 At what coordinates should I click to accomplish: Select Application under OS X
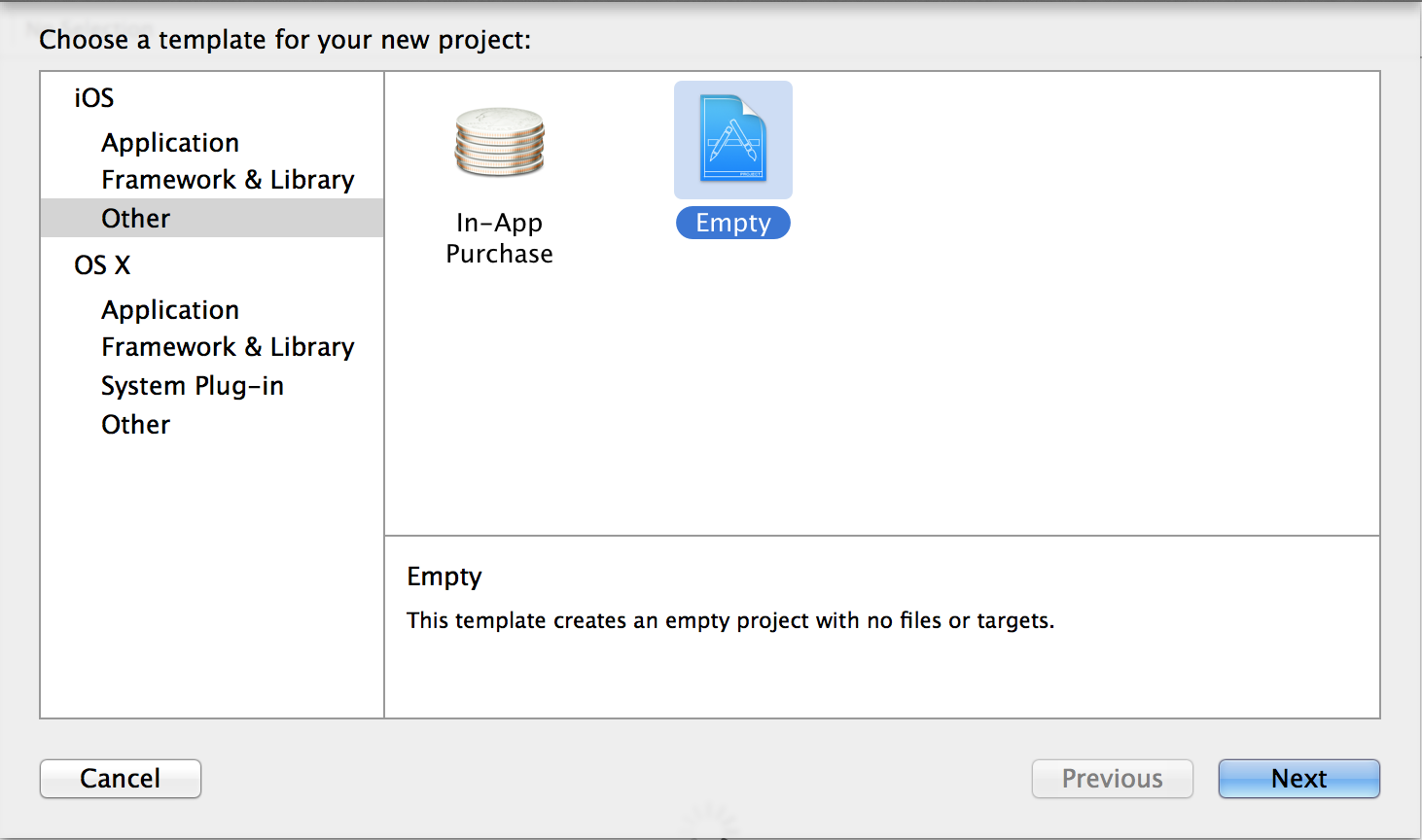[170, 310]
